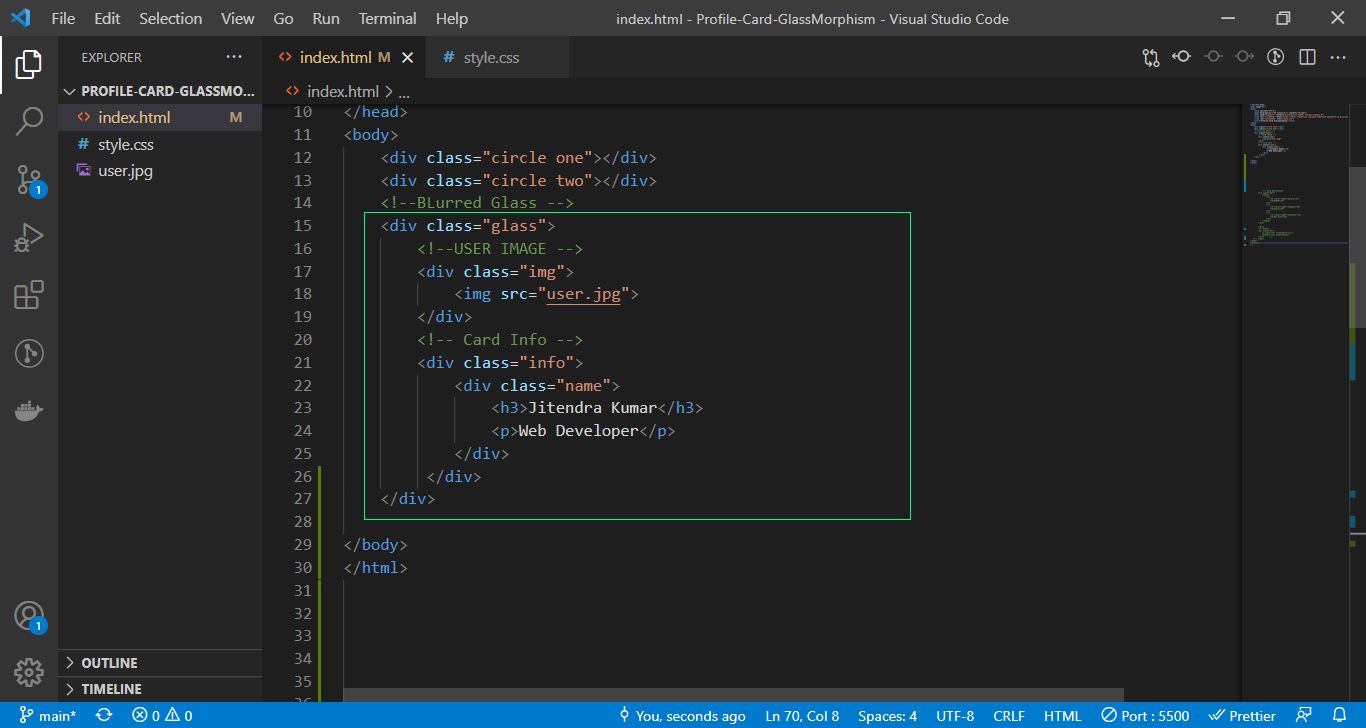Click the 'Jitendra Kumar' text in code

pos(592,408)
